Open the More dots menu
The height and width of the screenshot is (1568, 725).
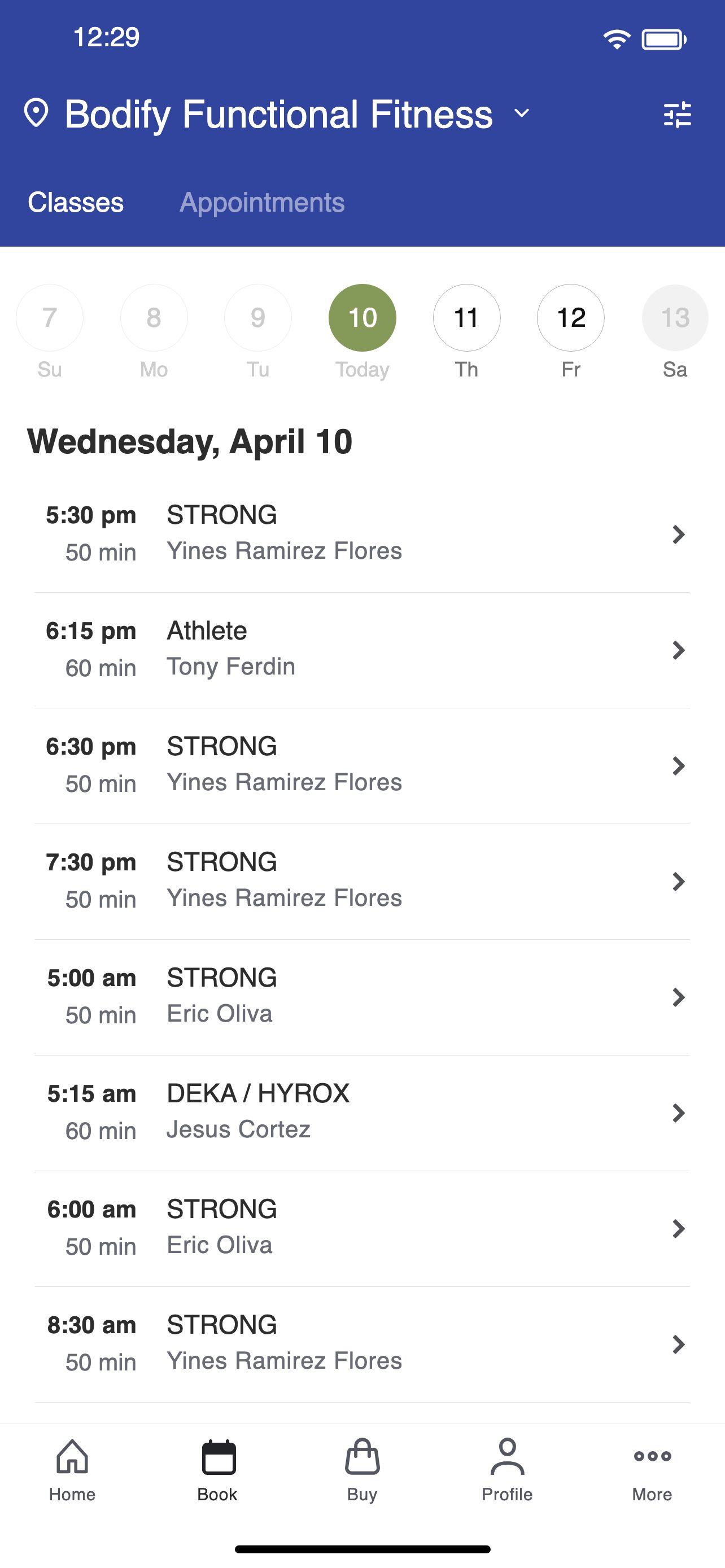[x=652, y=1456]
